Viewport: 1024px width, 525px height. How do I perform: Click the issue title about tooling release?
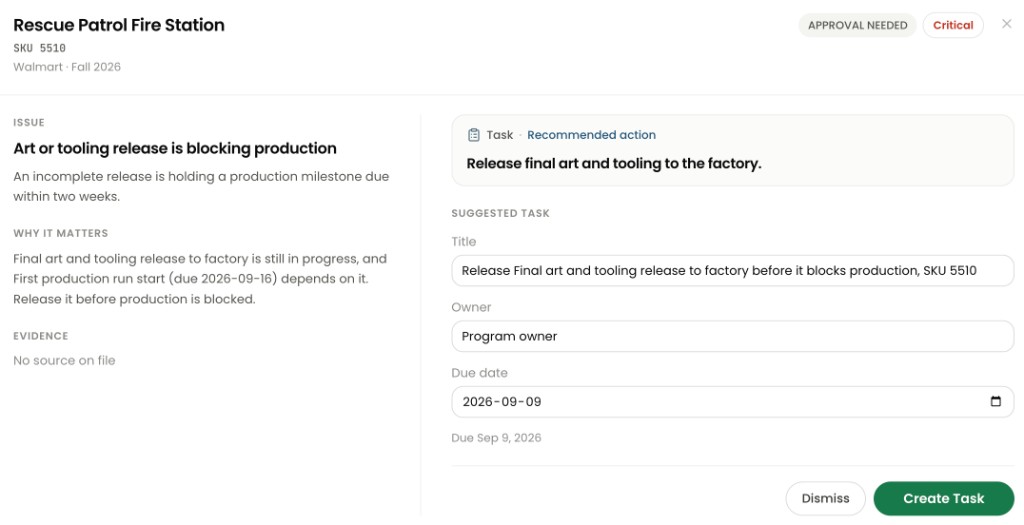175,148
